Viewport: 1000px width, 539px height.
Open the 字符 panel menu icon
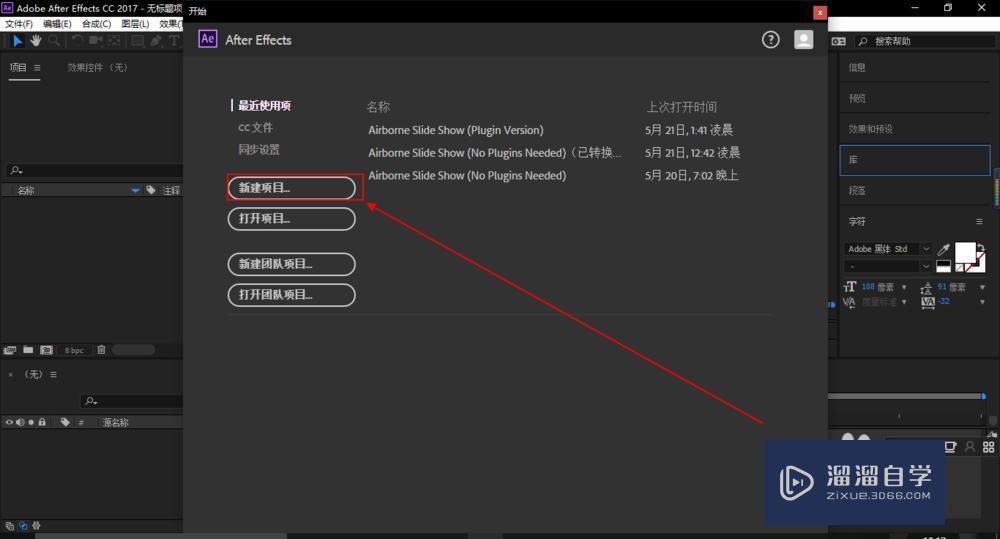(979, 221)
